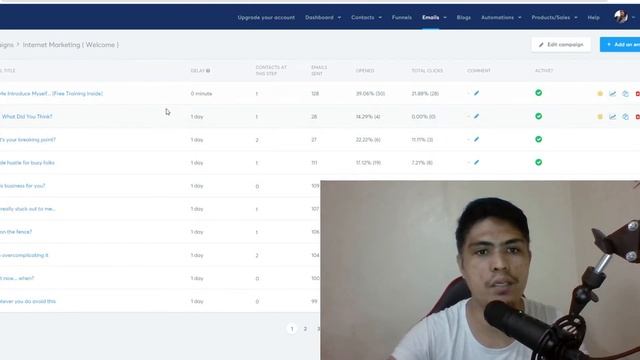
Task: Click the 'Contacts at this step' column header
Action: point(271,70)
